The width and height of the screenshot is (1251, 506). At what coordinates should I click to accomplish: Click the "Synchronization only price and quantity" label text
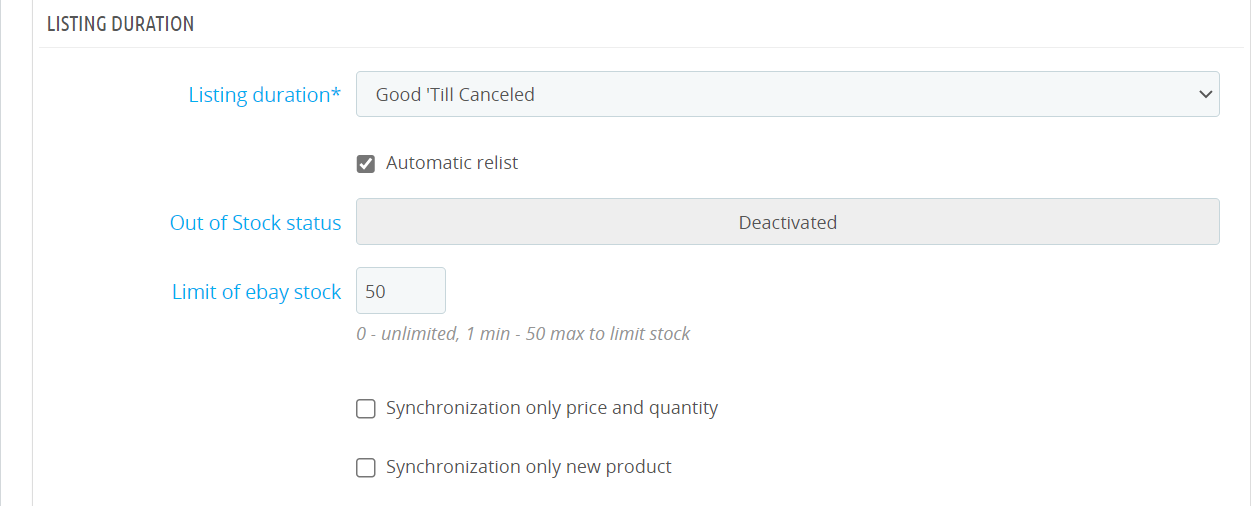click(552, 408)
